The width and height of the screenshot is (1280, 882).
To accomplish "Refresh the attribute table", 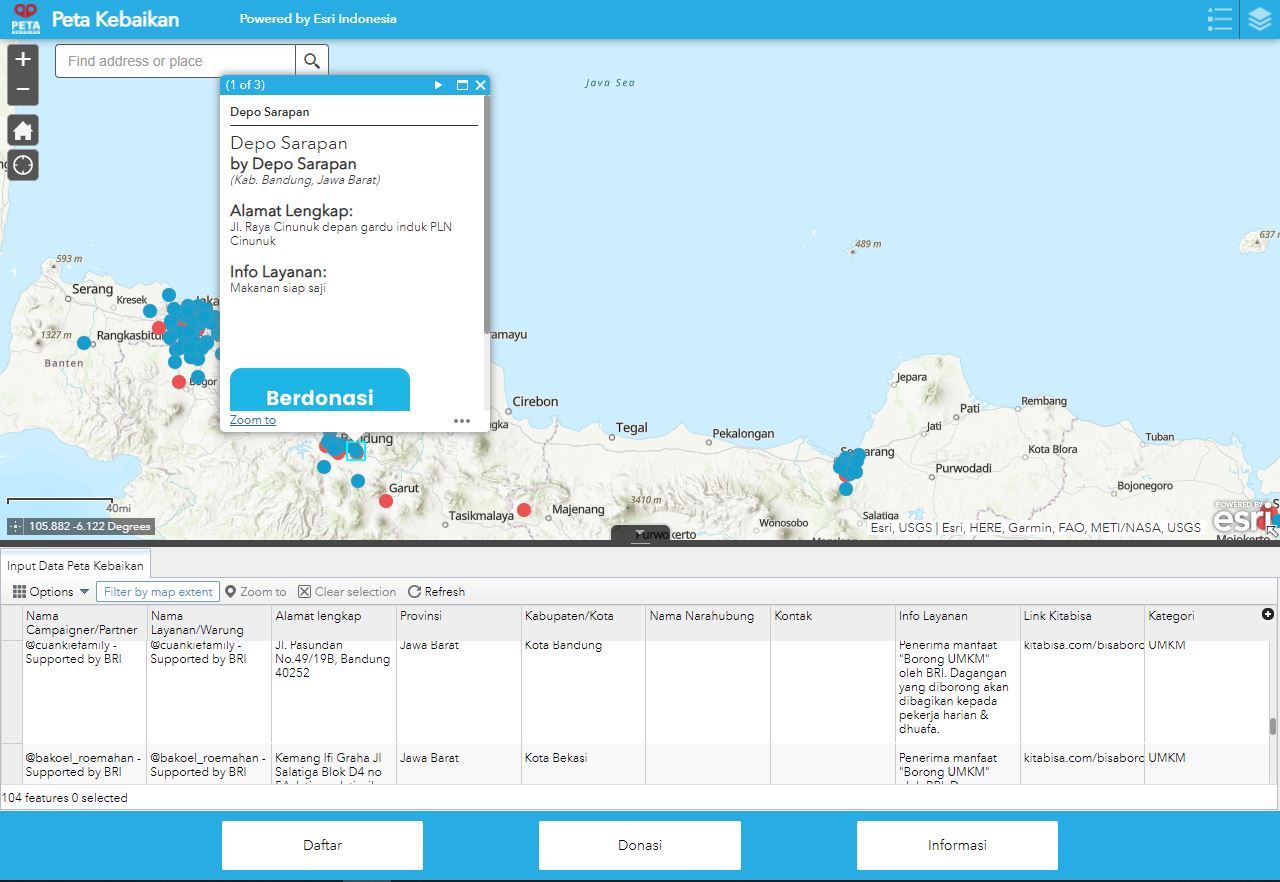I will 437,592.
